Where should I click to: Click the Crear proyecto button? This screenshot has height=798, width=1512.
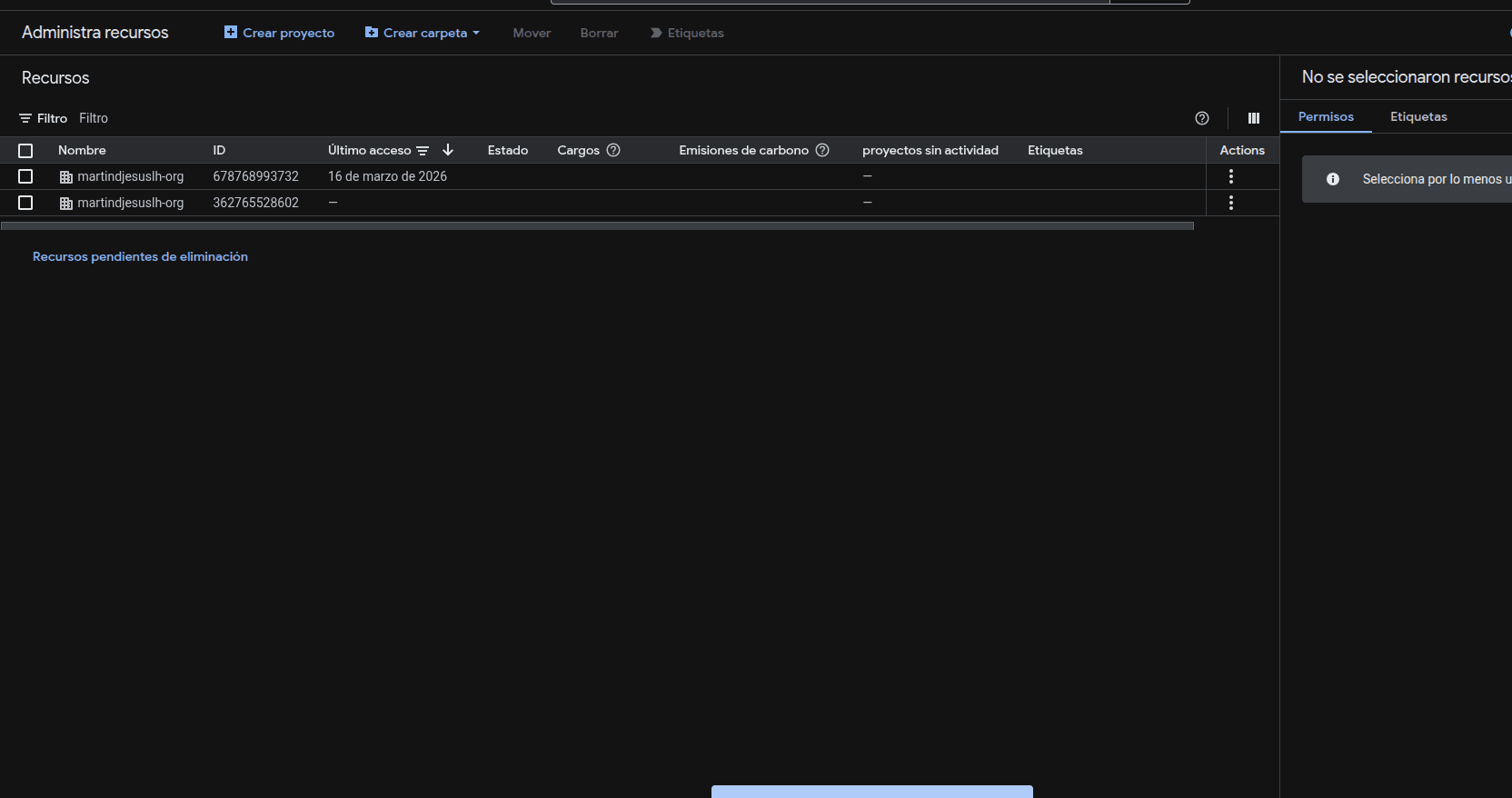pos(280,33)
